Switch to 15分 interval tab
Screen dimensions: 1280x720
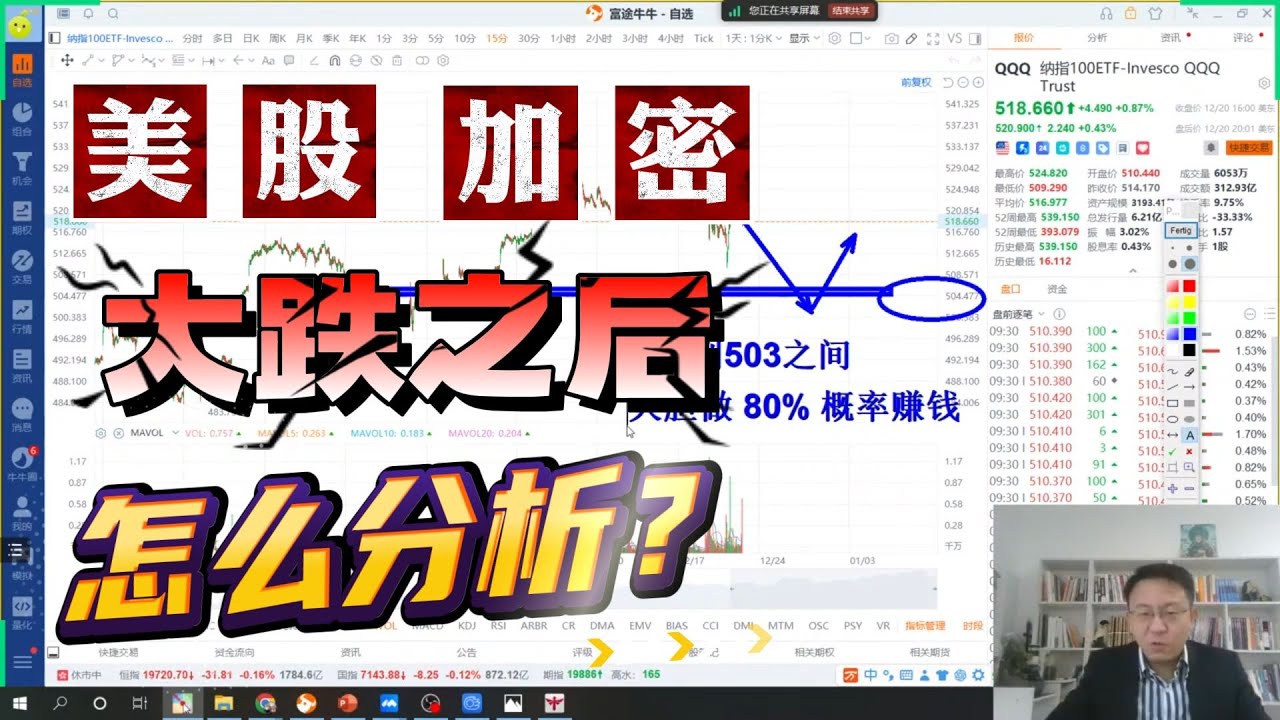coord(497,38)
